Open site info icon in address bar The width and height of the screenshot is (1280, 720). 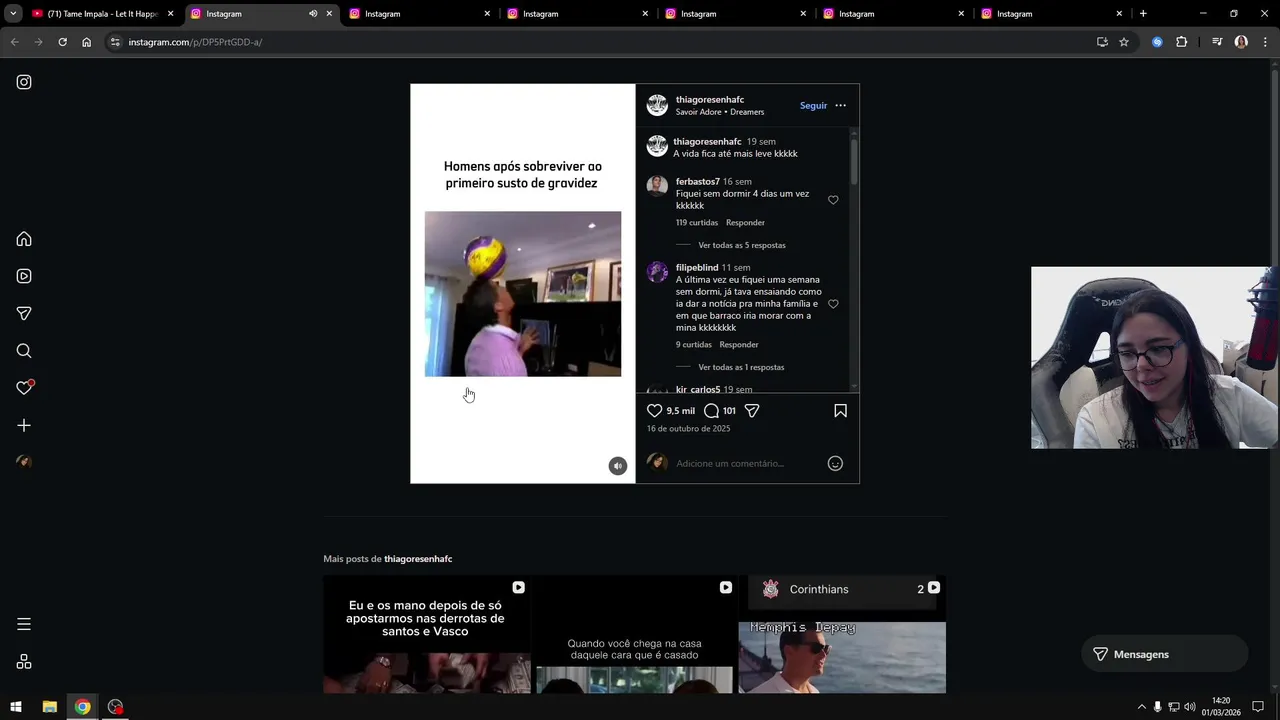pyautogui.click(x=115, y=42)
